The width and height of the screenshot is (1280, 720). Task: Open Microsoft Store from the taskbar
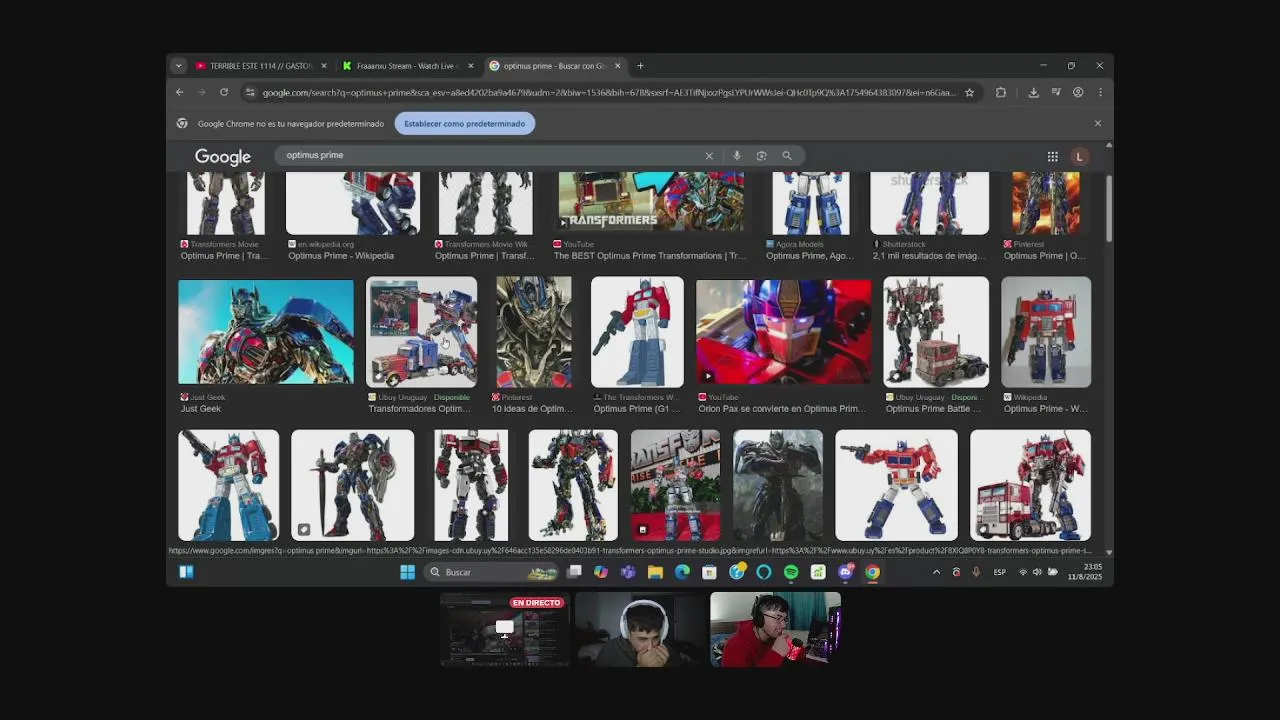tap(709, 572)
